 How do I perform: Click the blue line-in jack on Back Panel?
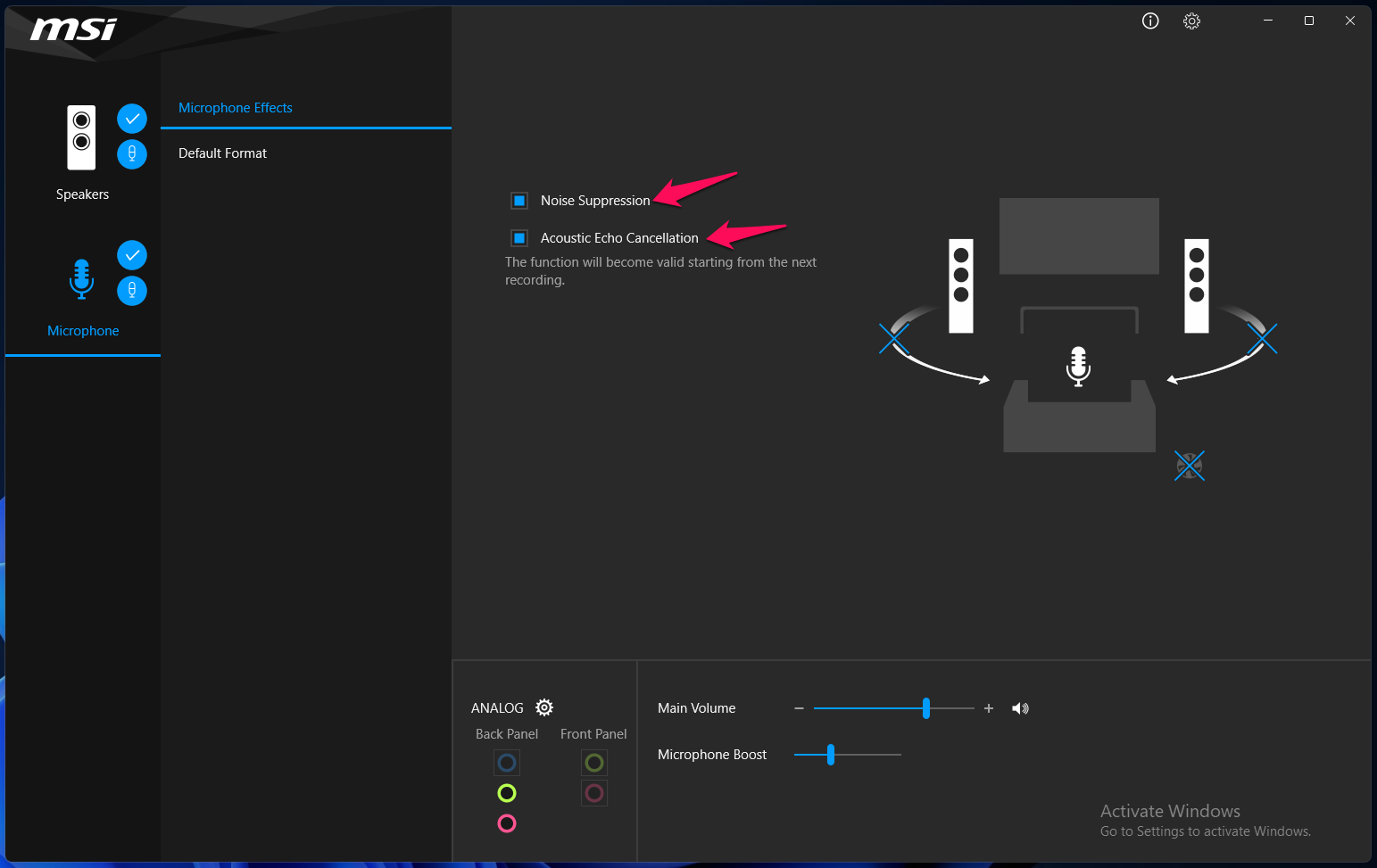click(507, 763)
